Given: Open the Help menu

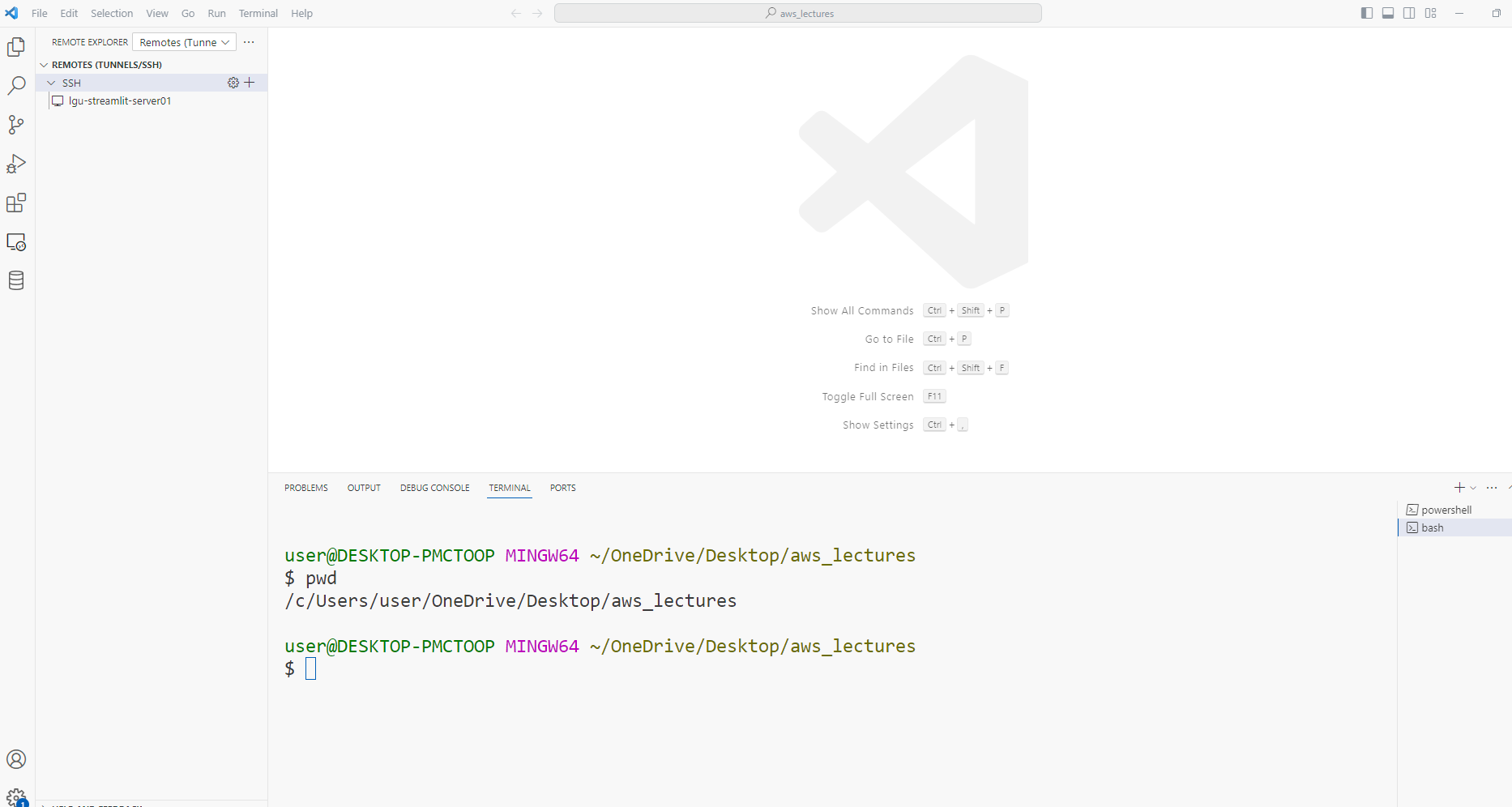Looking at the screenshot, I should pos(302,13).
